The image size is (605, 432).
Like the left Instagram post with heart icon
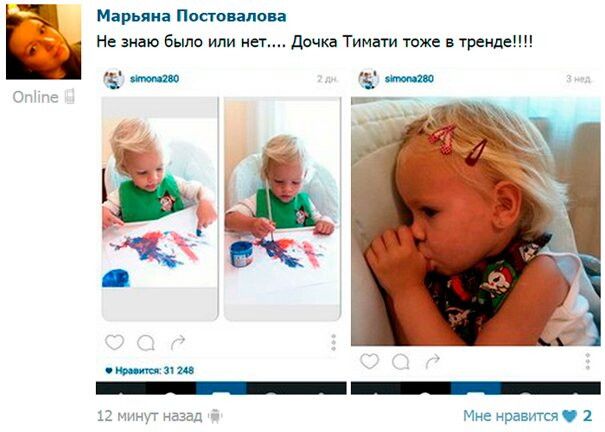tap(114, 343)
